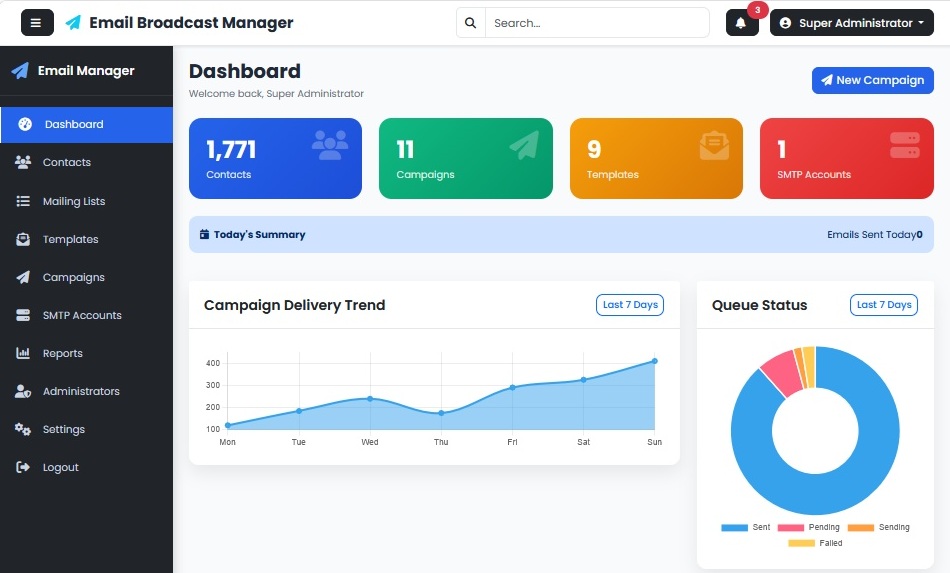Click the sidebar Email Manager paper plane logo
Image resolution: width=950 pixels, height=573 pixels.
click(x=20, y=70)
